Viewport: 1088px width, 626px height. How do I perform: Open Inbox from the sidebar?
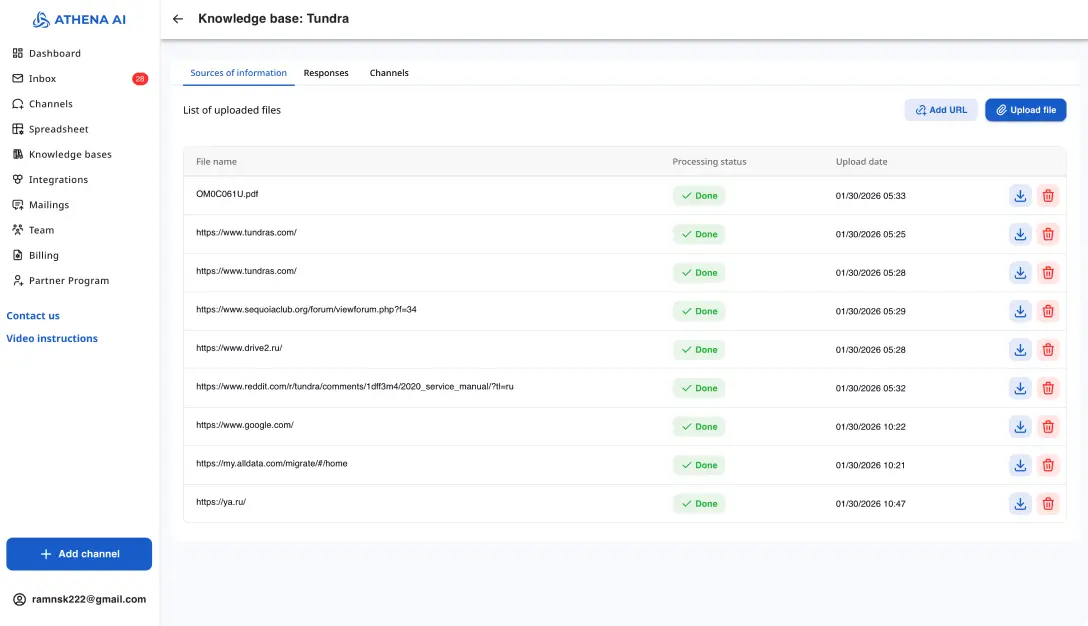pos(43,79)
